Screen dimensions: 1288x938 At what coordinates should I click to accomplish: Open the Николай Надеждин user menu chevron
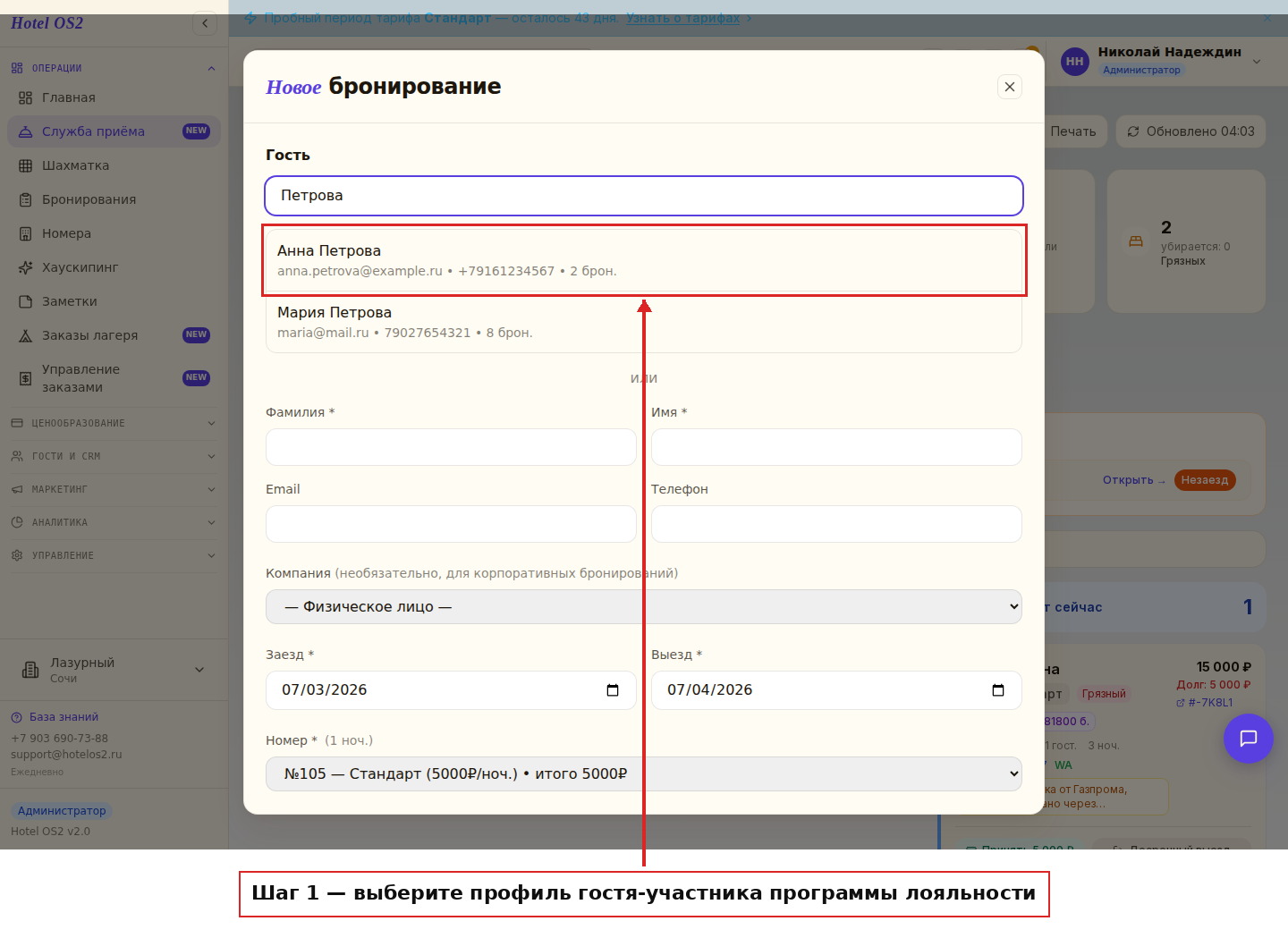pos(1257,62)
